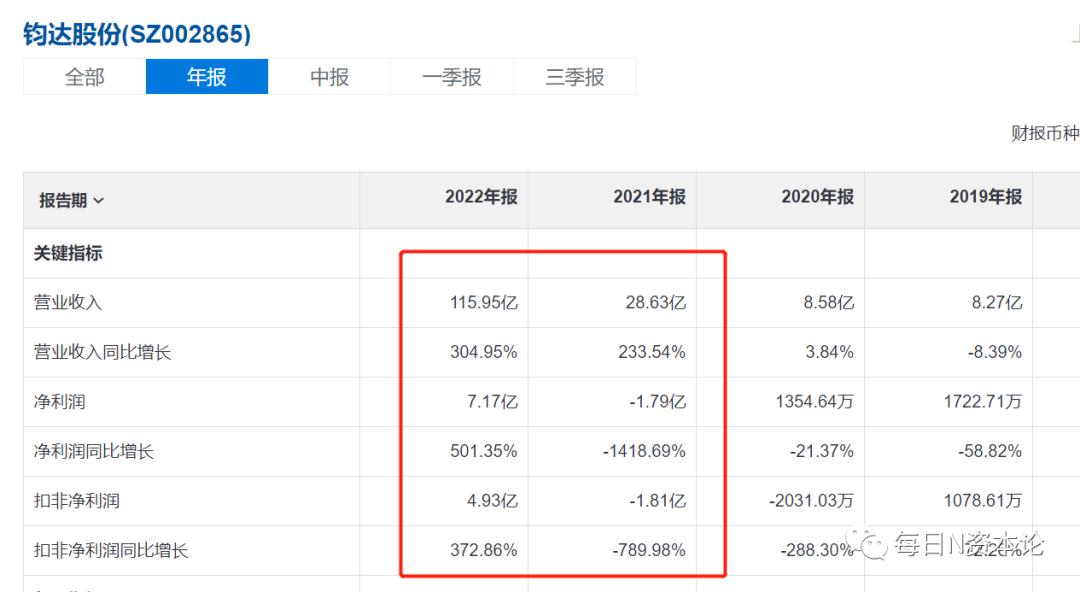Screen dimensions: 1080x592
Task: Click the 7.17亿 net profit value
Action: click(492, 402)
